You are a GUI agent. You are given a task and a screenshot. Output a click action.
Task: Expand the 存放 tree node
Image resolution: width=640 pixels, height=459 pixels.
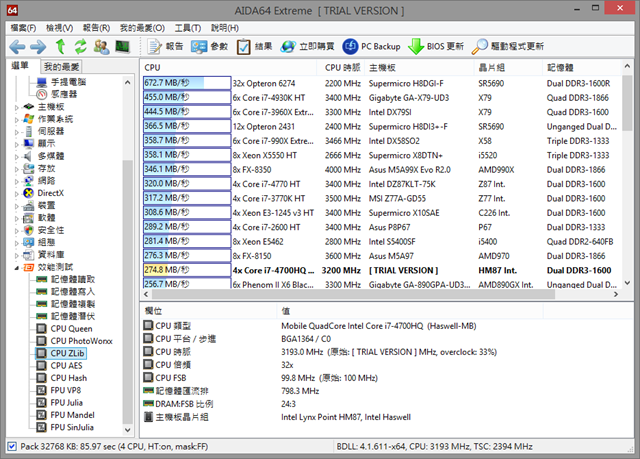point(17,169)
